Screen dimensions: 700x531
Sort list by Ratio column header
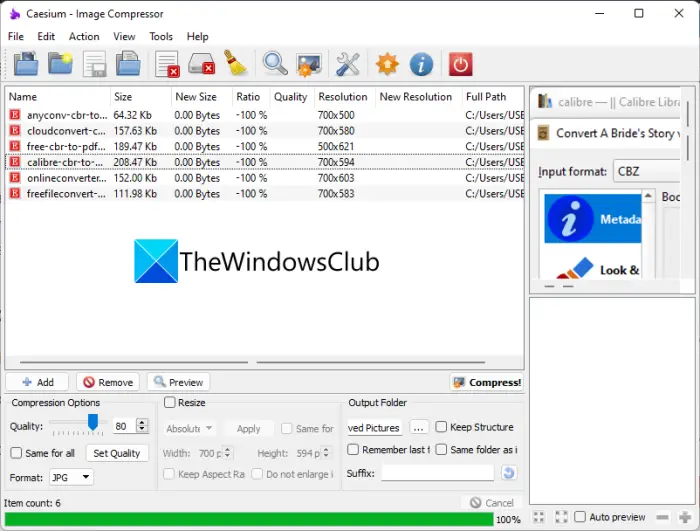(x=251, y=97)
